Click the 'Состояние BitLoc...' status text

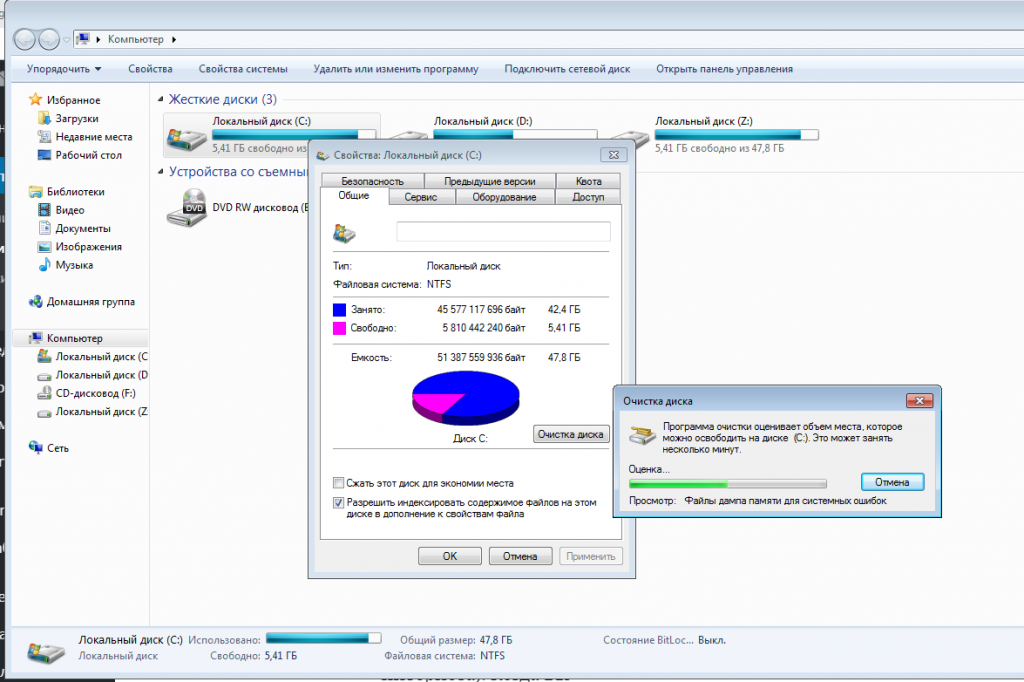pyautogui.click(x=648, y=640)
